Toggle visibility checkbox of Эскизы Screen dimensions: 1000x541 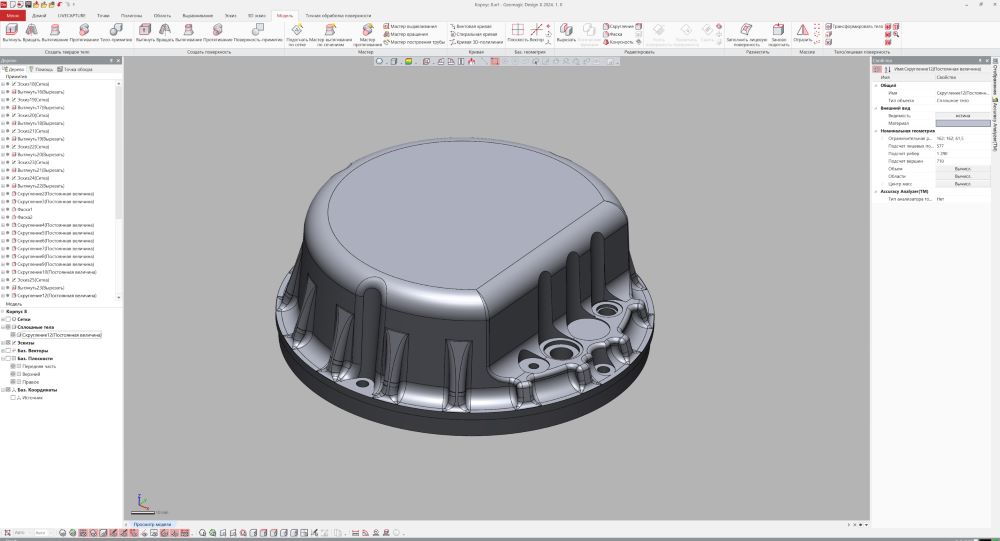[8, 343]
